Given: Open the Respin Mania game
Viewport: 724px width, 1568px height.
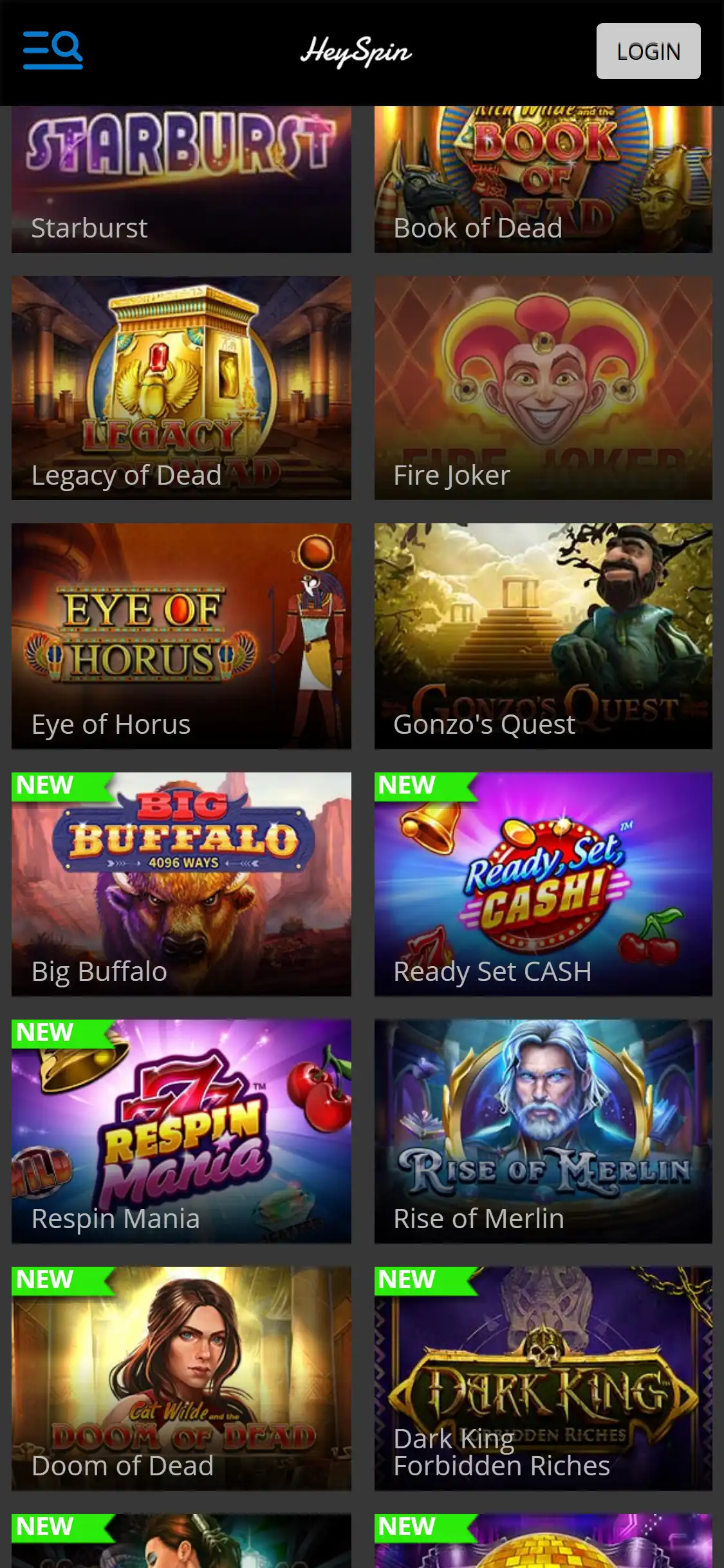Looking at the screenshot, I should point(181,1131).
